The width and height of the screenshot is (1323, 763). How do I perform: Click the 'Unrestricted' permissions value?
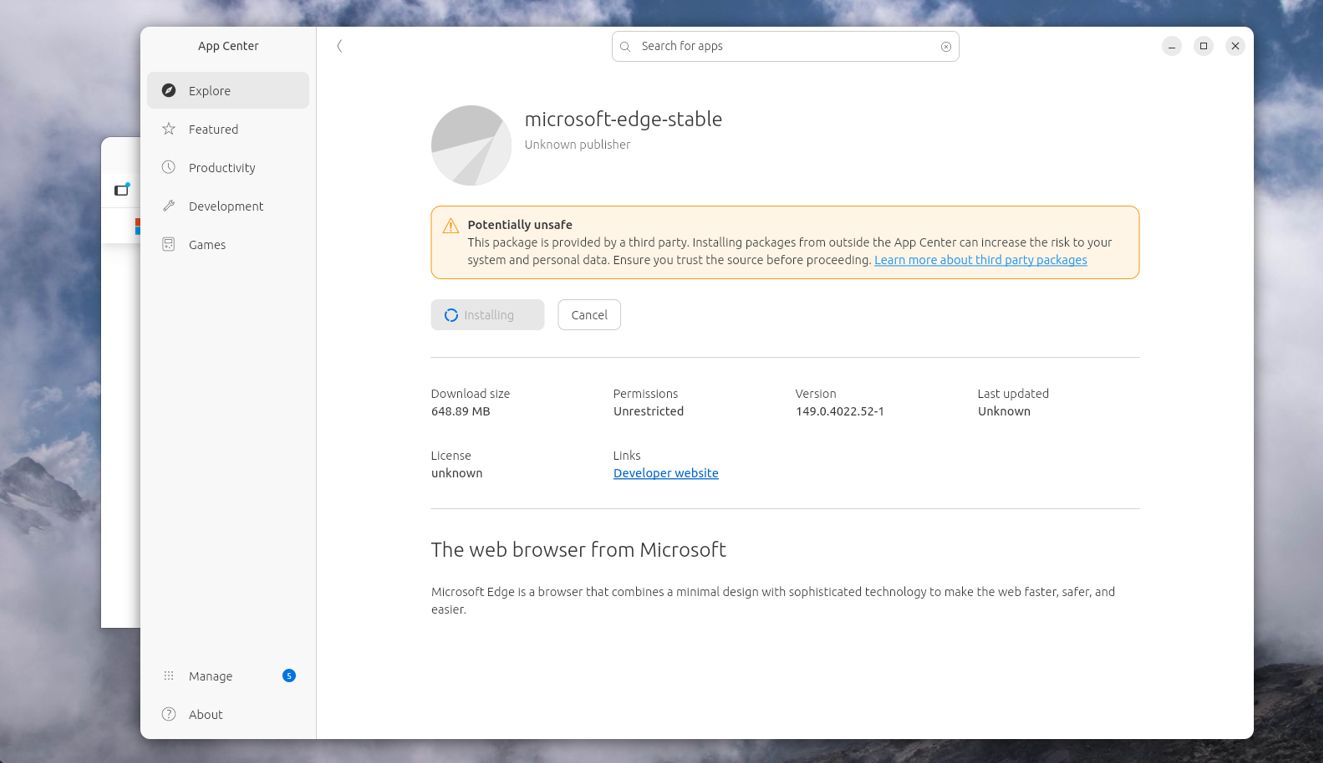pos(649,411)
